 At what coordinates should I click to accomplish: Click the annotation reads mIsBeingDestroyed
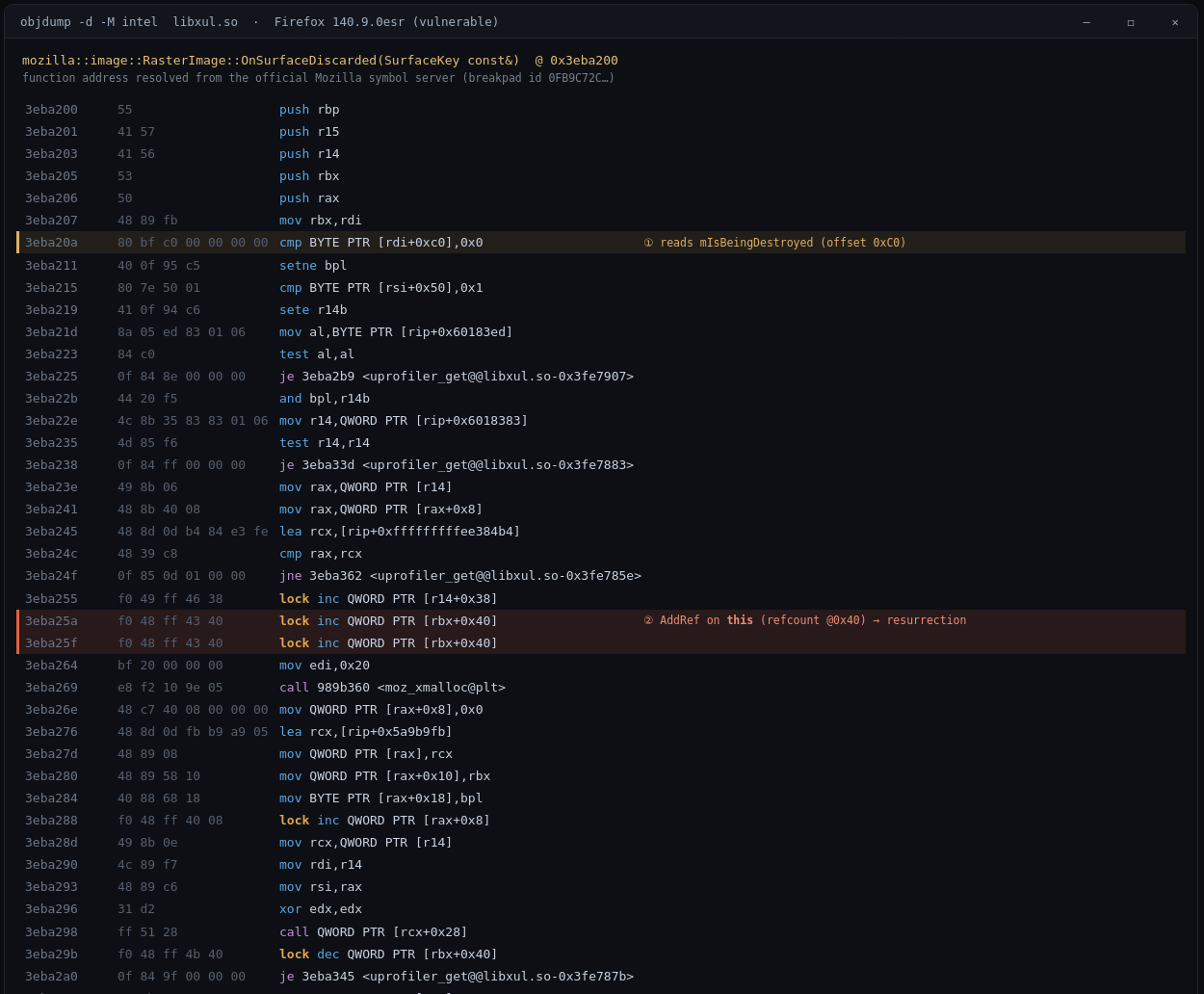(x=775, y=242)
